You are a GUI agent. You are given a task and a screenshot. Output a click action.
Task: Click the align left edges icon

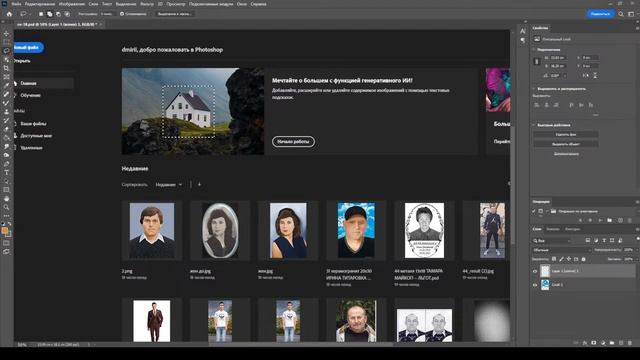tap(537, 105)
